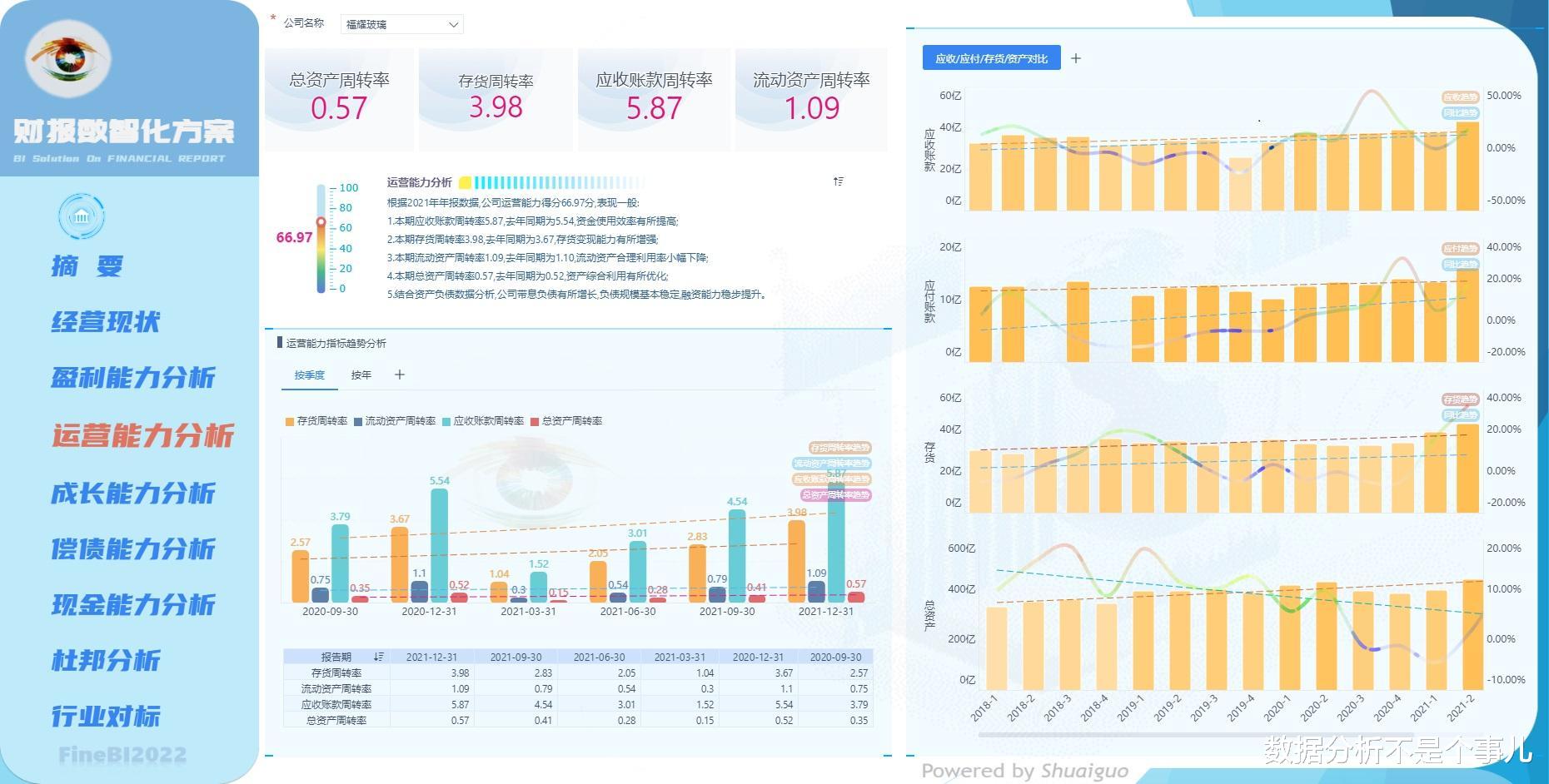
Task: Click plus icon beside 应收/应付/存货/资产对比 tab
Action: (1076, 58)
